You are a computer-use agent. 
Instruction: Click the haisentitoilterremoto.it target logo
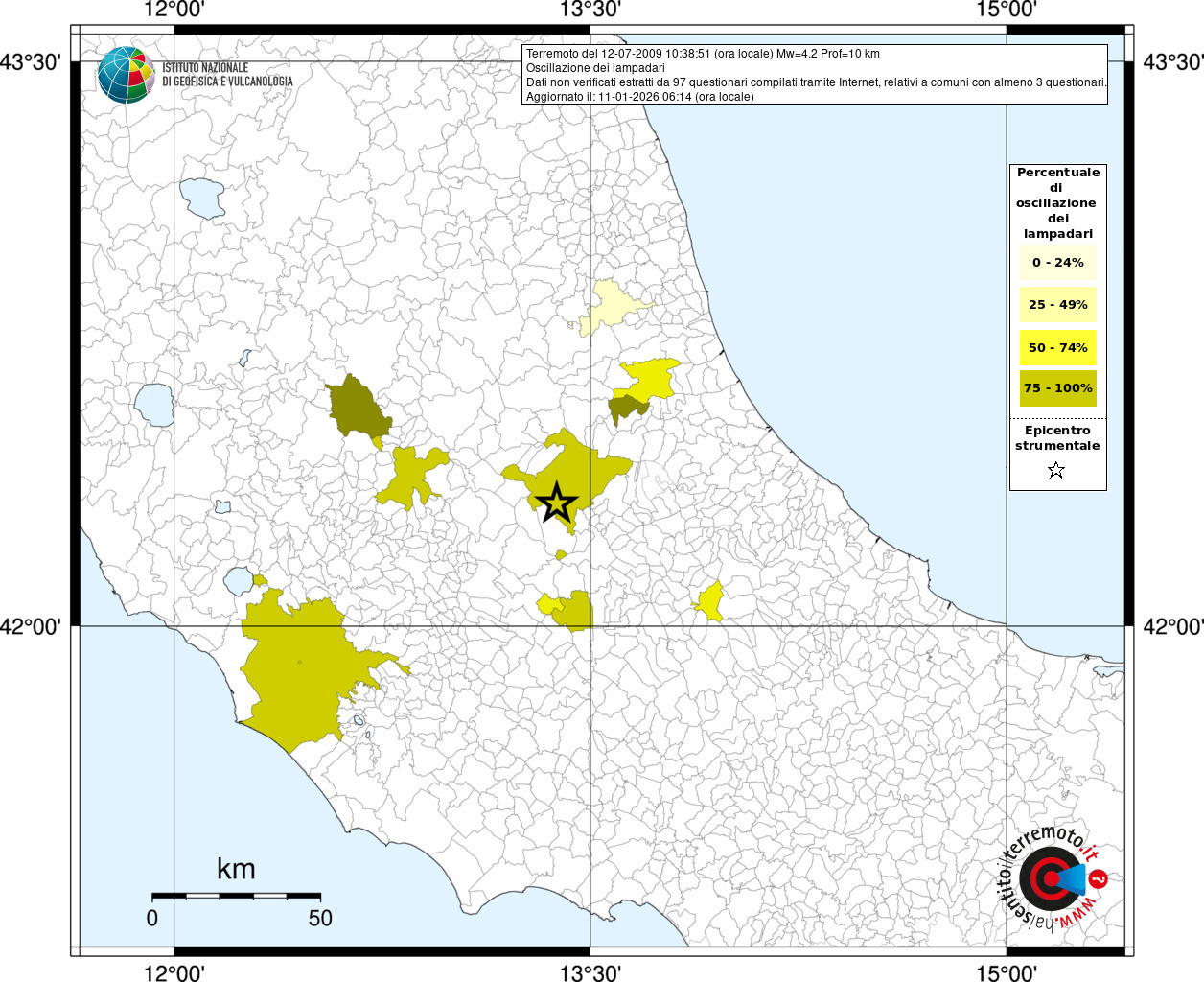pyautogui.click(x=1051, y=878)
